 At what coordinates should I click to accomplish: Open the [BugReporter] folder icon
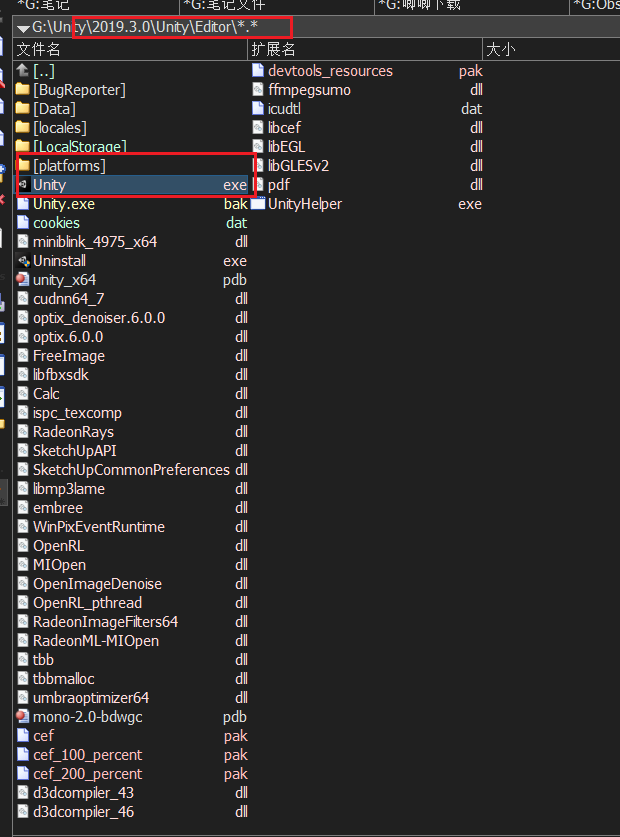22,89
